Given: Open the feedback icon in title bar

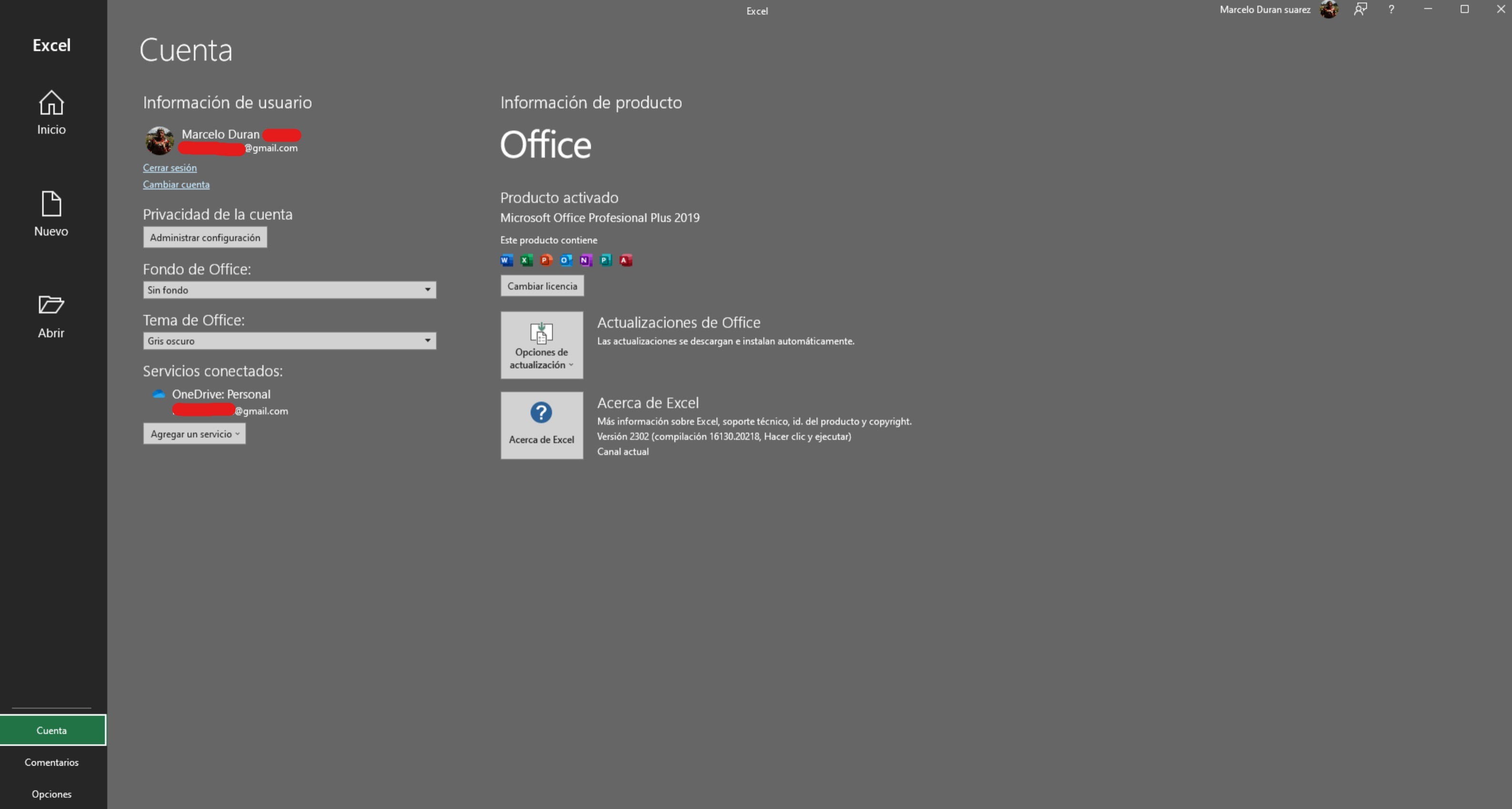Looking at the screenshot, I should point(1360,10).
